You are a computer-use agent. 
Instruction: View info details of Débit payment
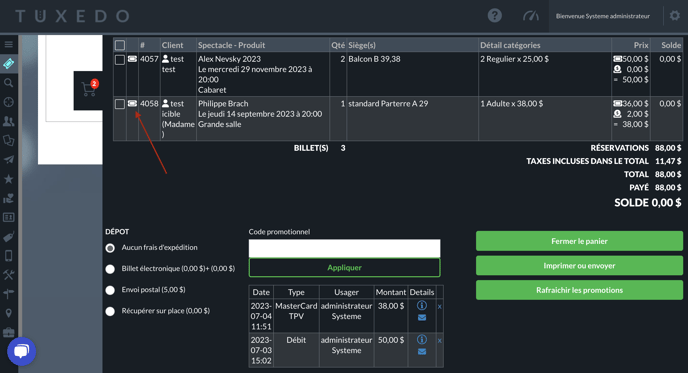(422, 339)
